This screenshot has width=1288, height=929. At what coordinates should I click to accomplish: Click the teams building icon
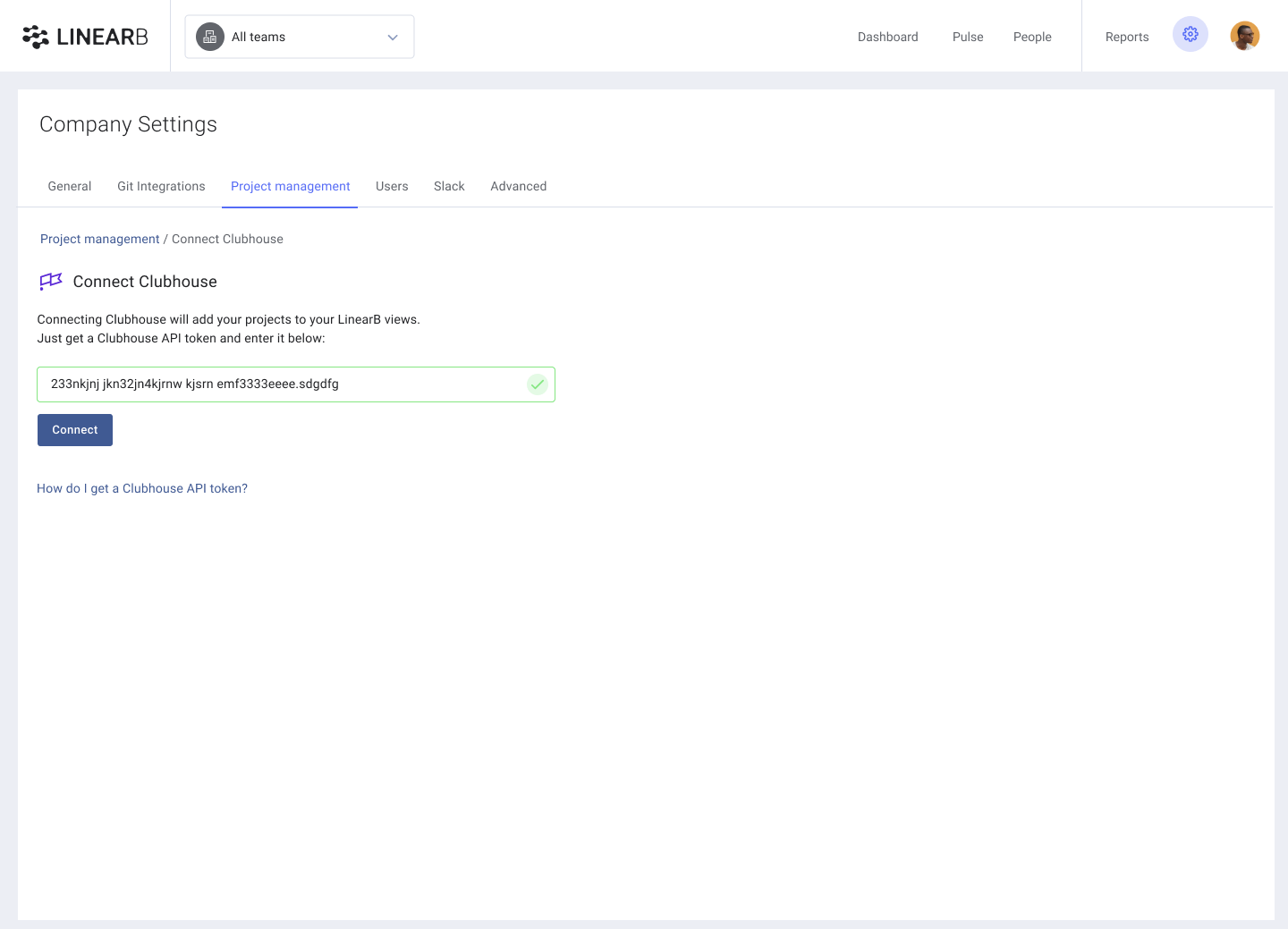click(x=210, y=37)
